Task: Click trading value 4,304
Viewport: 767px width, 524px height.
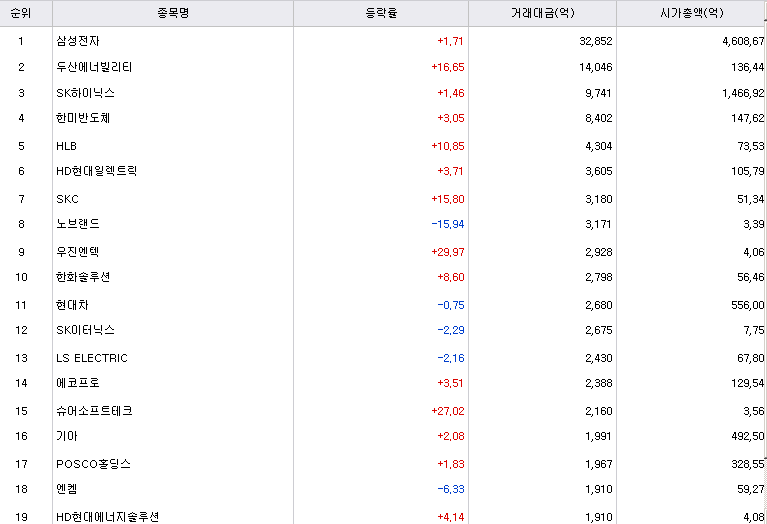Action: [x=598, y=146]
